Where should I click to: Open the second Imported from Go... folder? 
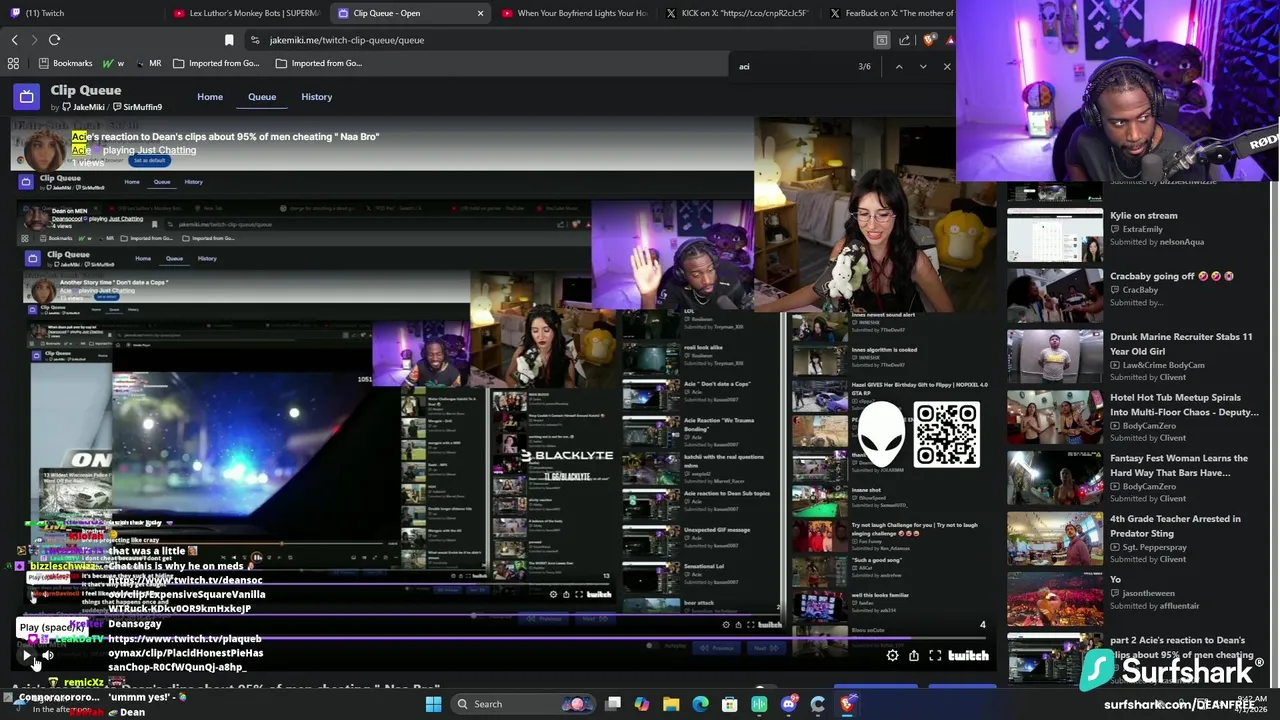319,63
